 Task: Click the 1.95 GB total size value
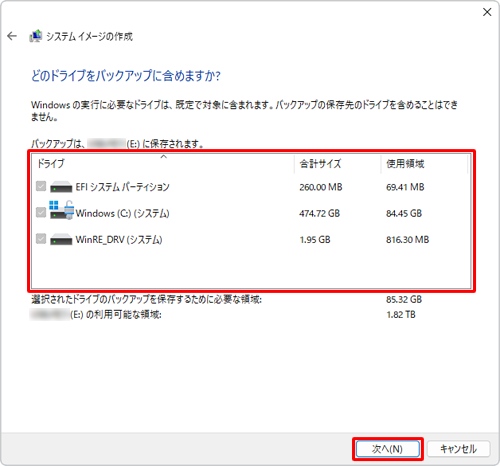coord(315,240)
